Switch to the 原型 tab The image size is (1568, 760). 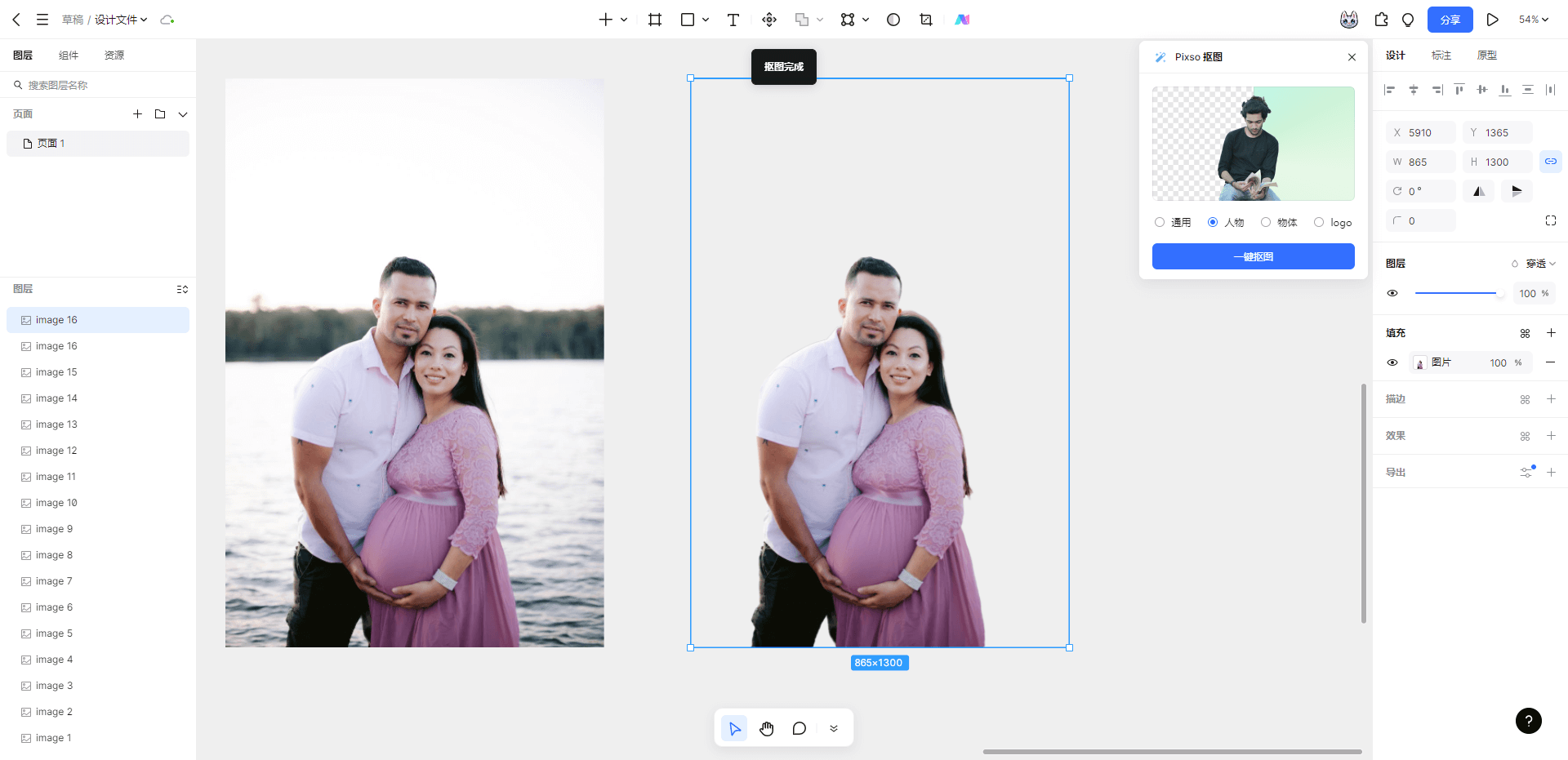click(x=1486, y=56)
